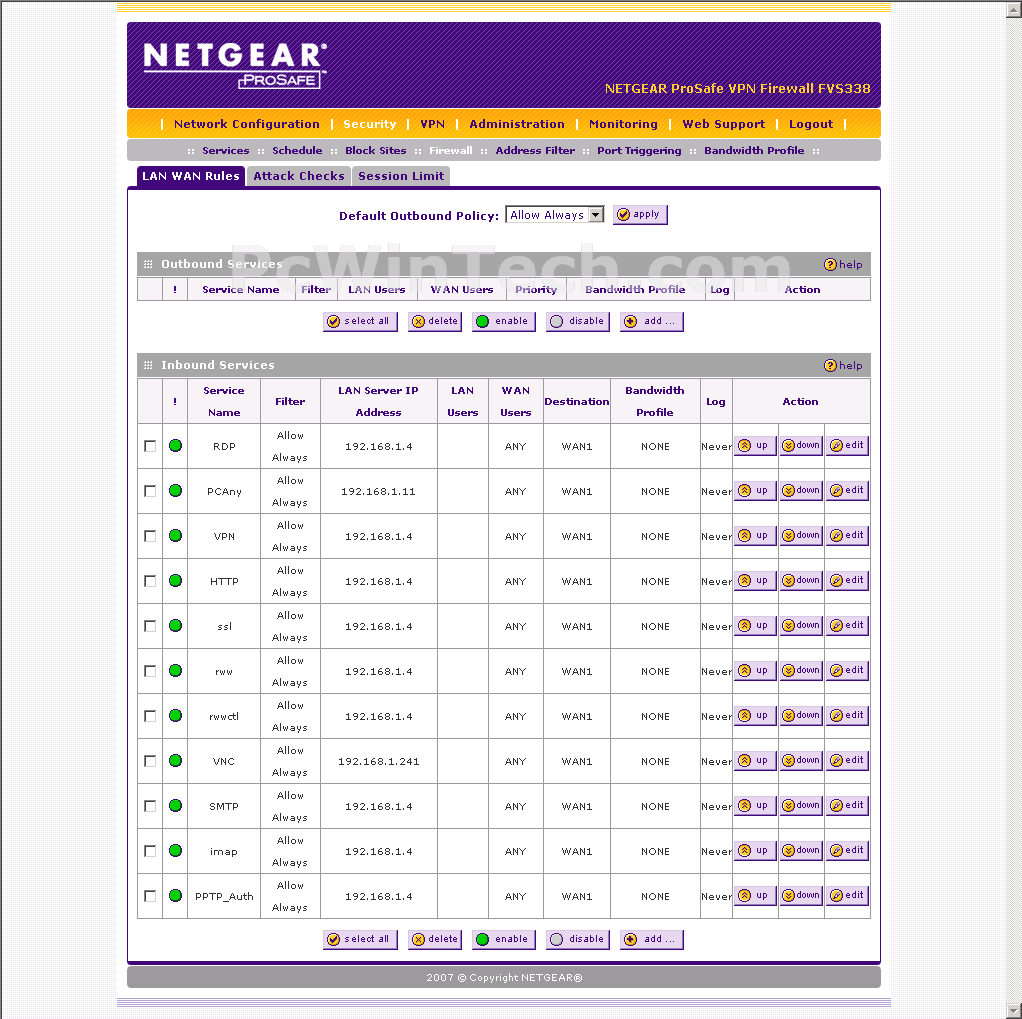Check the RDP rule checkbox
Image resolution: width=1022 pixels, height=1019 pixels.
[150, 446]
